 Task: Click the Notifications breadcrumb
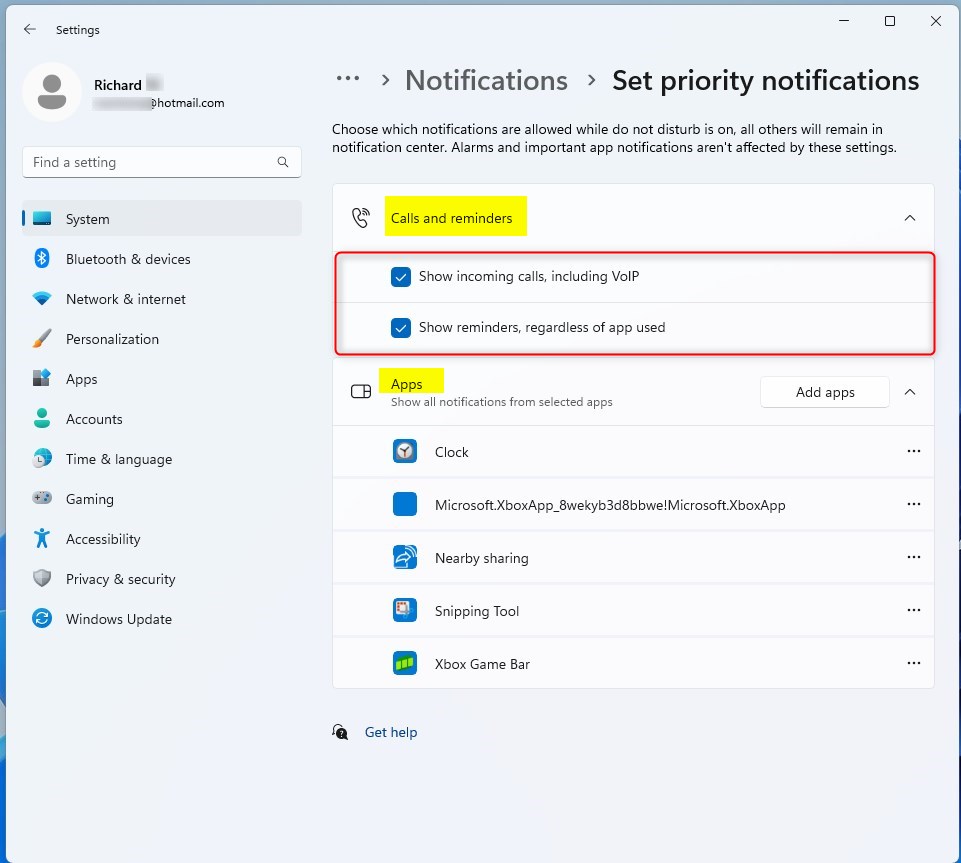pyautogui.click(x=486, y=80)
